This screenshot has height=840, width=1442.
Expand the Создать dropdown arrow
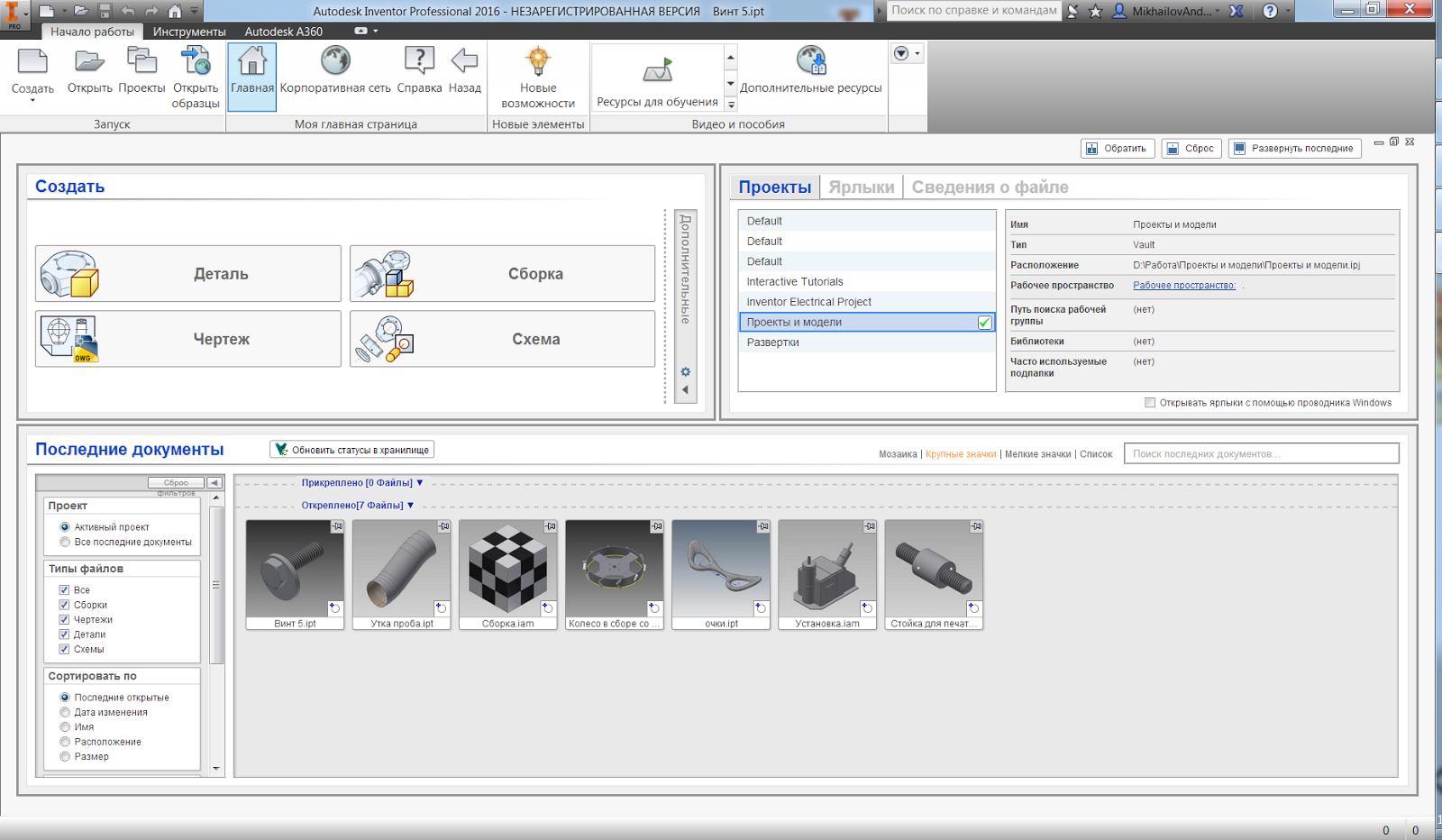tap(32, 100)
